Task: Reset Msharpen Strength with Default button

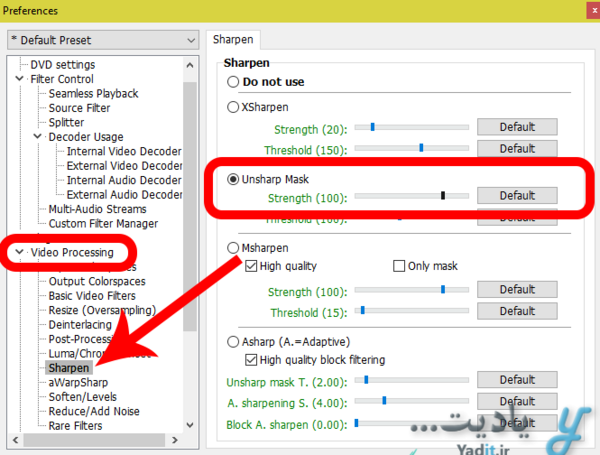Action: pos(517,289)
